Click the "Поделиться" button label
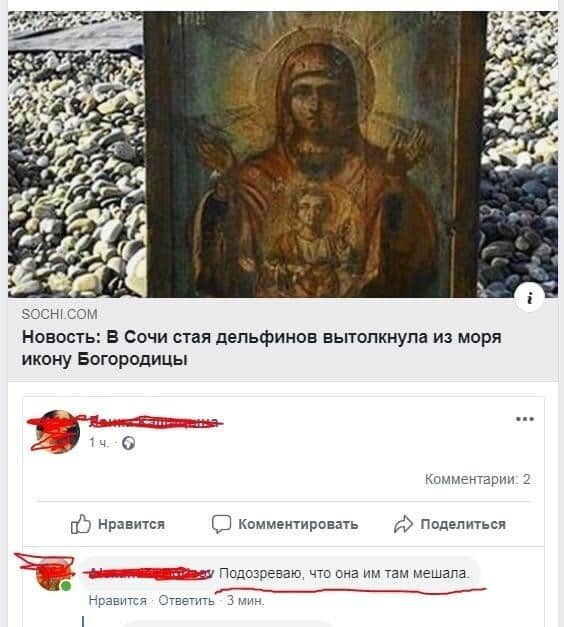 pos(463,524)
